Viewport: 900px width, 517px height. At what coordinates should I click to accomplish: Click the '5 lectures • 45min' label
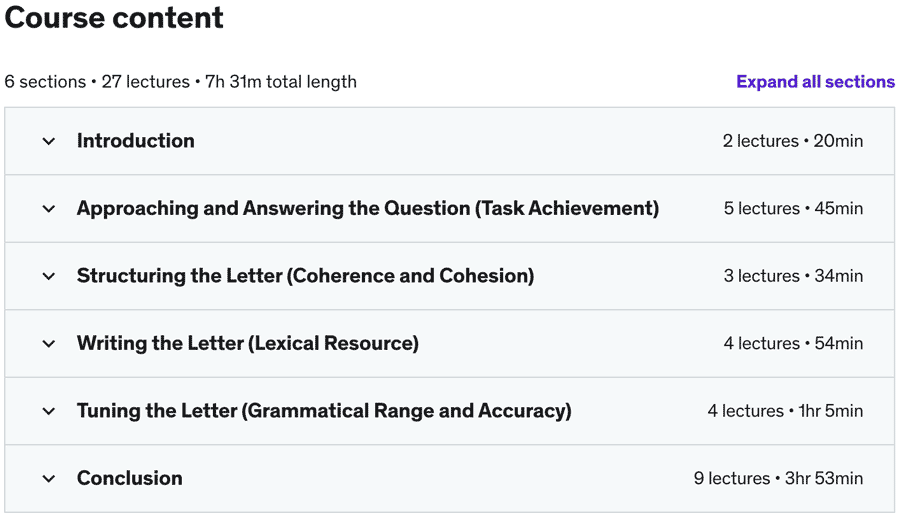pyautogui.click(x=793, y=209)
